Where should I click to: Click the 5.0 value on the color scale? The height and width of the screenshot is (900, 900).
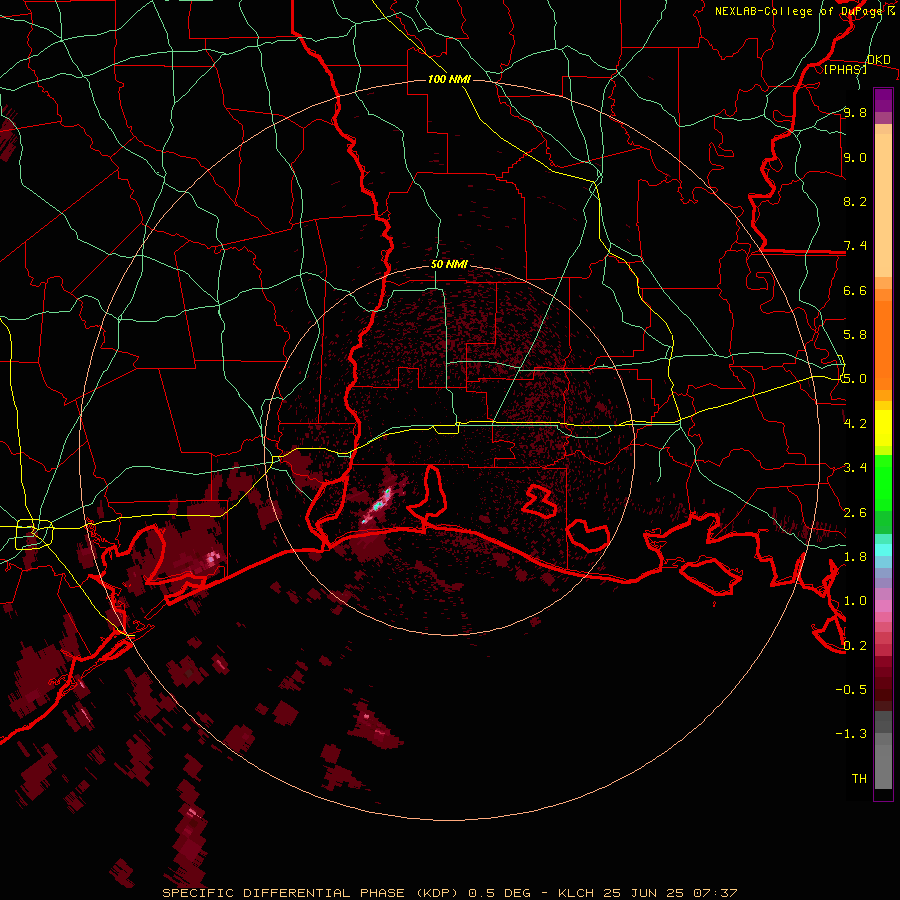[855, 379]
